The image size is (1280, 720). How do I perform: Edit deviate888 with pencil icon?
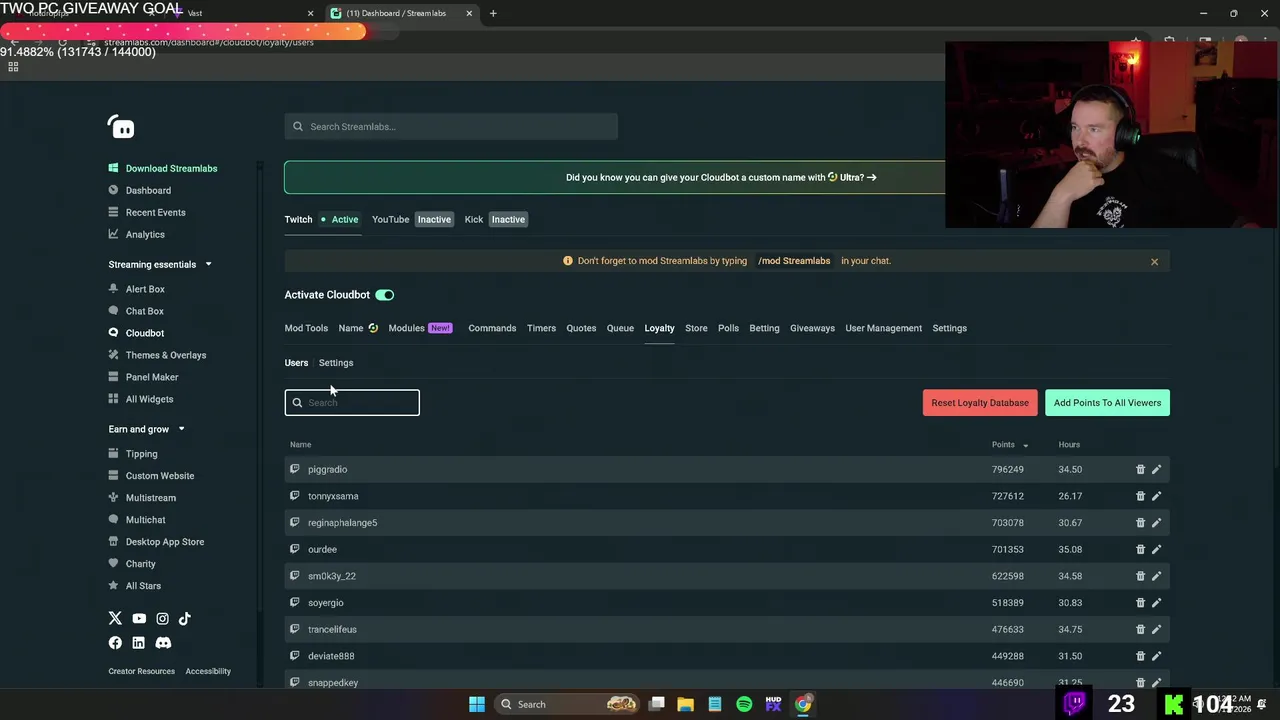[1156, 656]
